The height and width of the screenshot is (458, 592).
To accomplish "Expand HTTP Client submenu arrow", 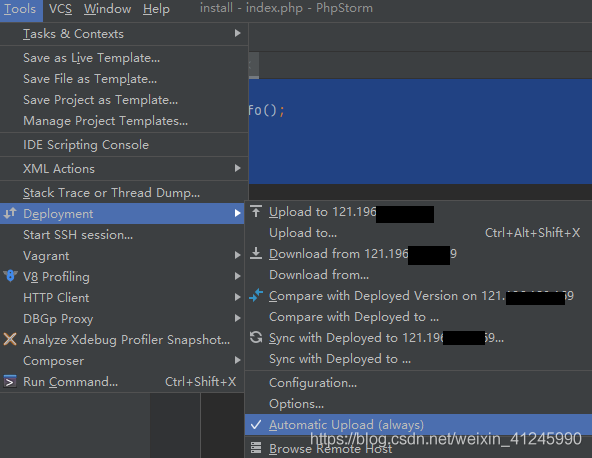I will point(237,298).
